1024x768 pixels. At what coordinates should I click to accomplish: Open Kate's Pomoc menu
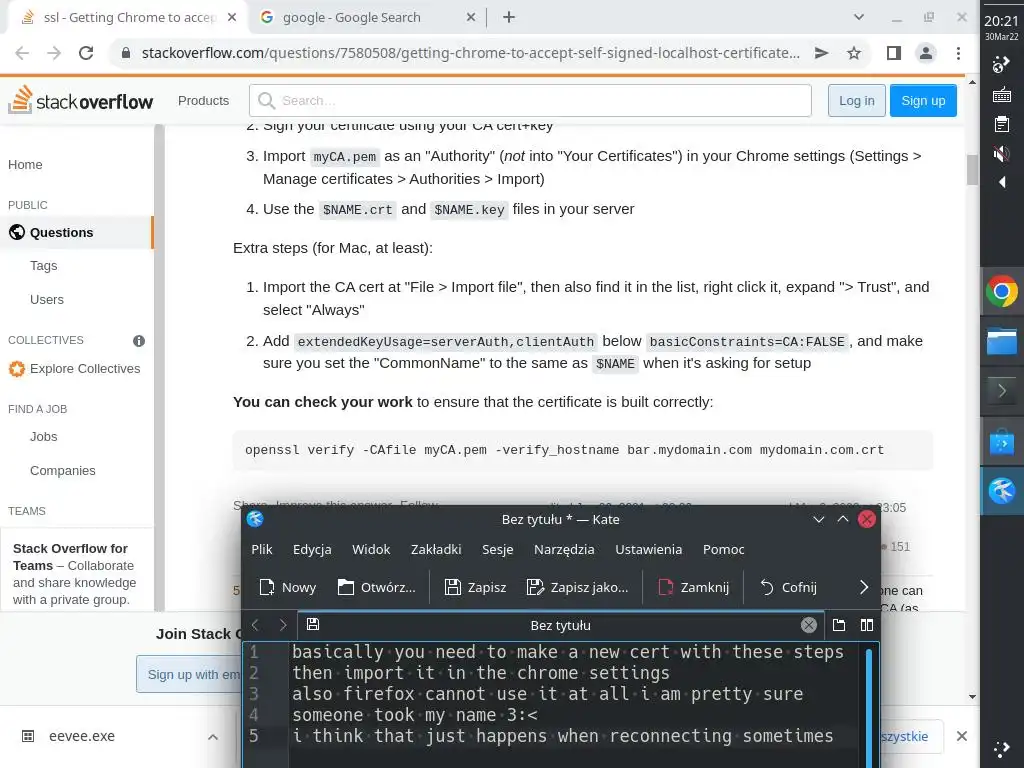click(724, 549)
